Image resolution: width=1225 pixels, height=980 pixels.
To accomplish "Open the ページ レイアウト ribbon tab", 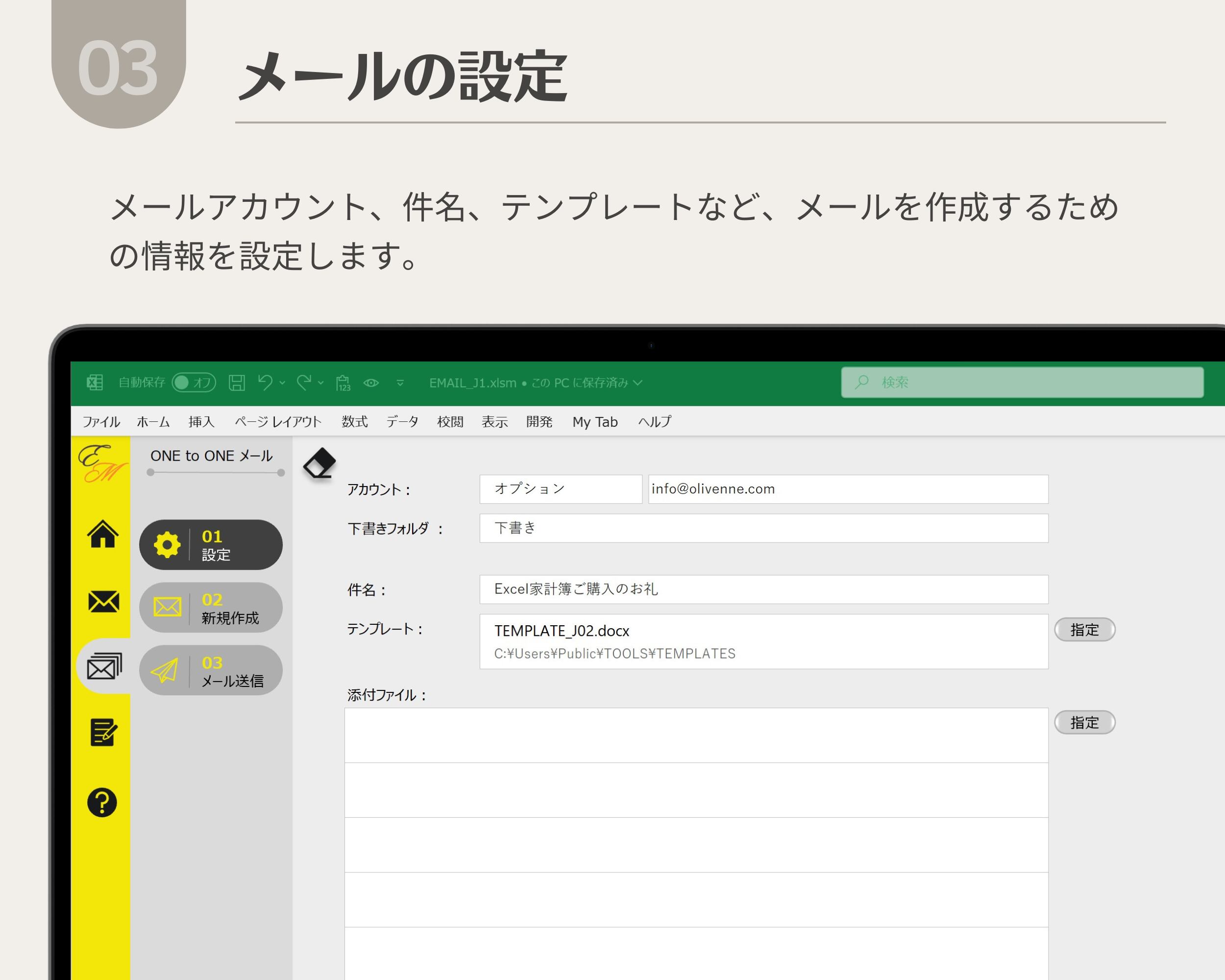I will click(x=278, y=421).
